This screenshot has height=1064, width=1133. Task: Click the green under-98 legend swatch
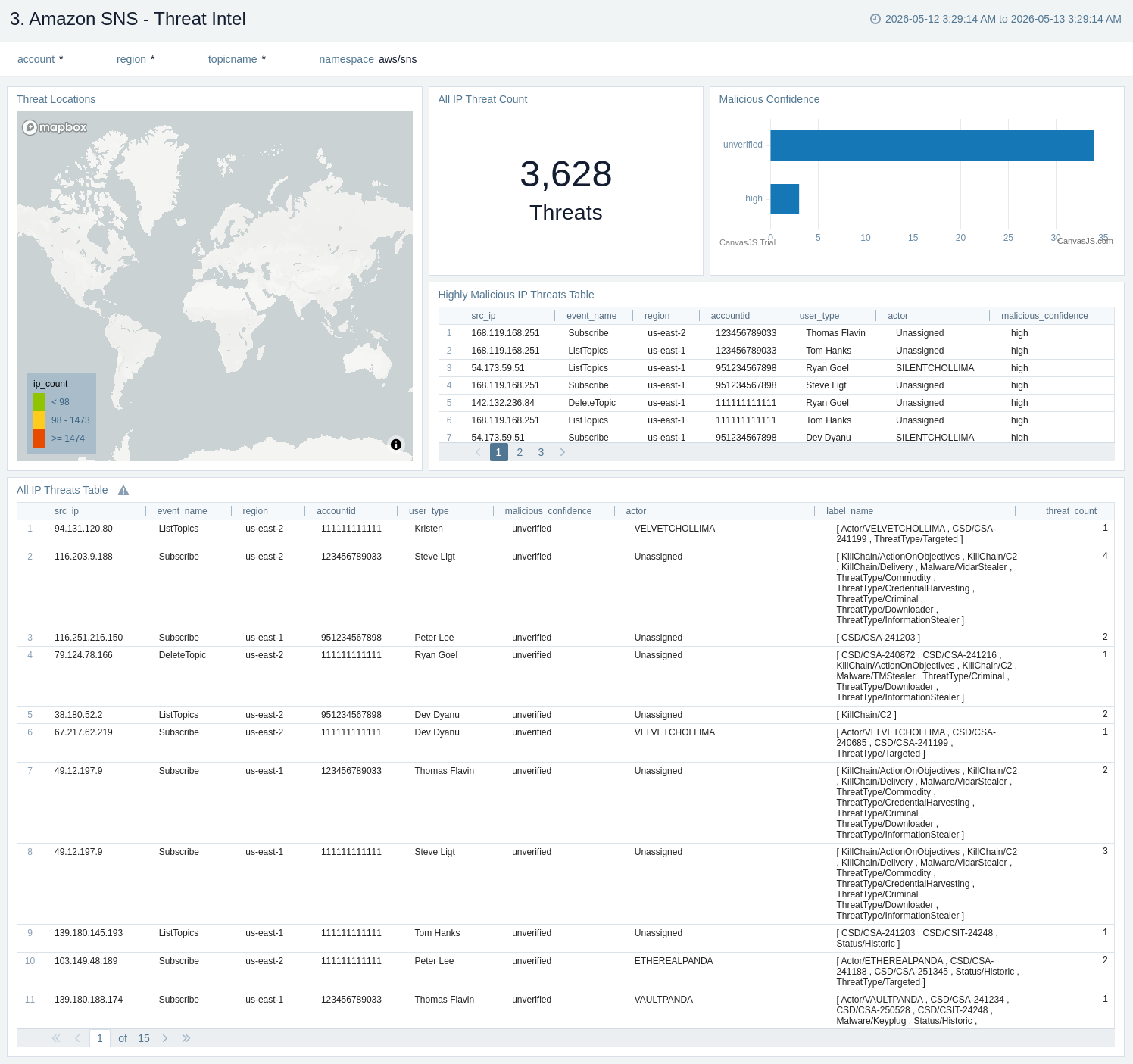pyautogui.click(x=39, y=402)
